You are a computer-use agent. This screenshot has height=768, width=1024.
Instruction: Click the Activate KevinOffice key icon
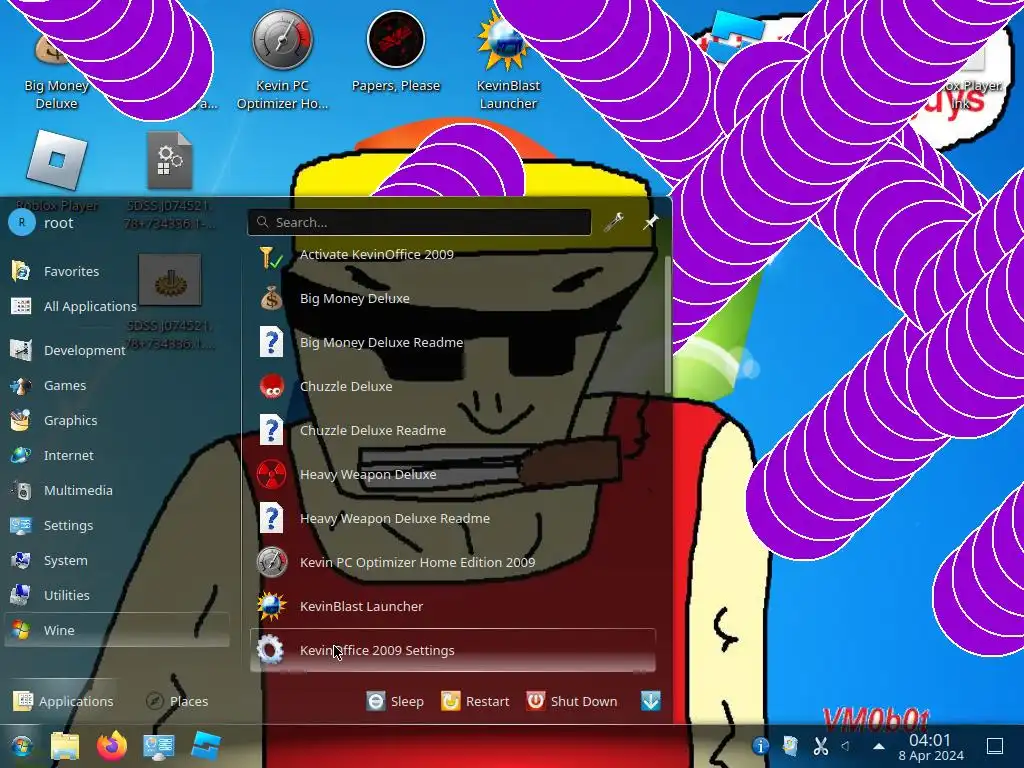click(x=270, y=257)
